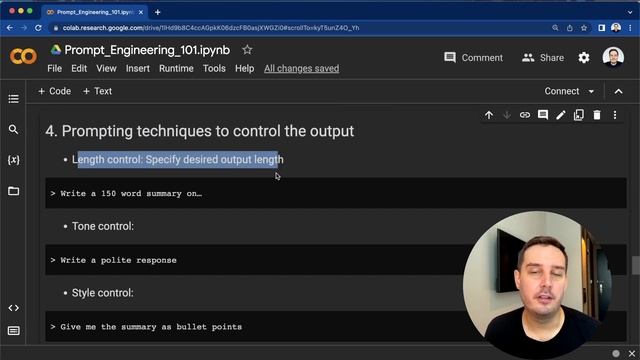
Task: Open Colab settings gear
Action: (x=584, y=58)
